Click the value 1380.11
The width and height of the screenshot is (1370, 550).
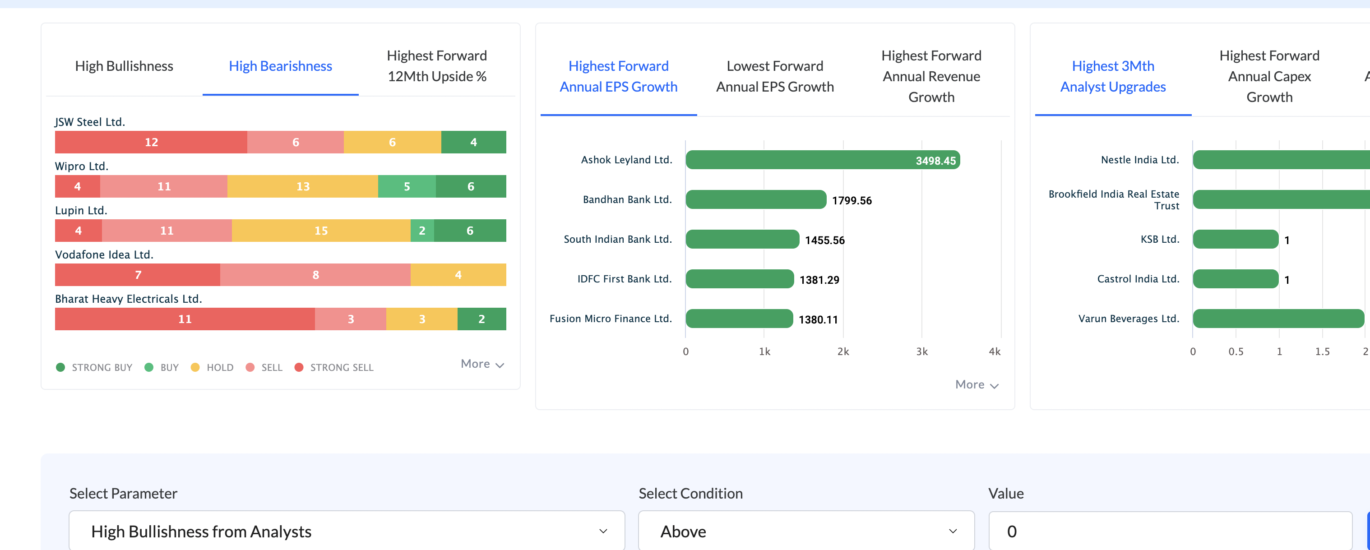click(819, 320)
